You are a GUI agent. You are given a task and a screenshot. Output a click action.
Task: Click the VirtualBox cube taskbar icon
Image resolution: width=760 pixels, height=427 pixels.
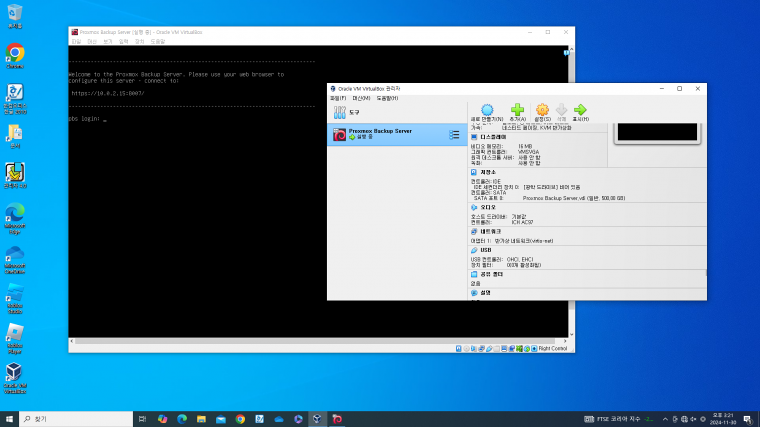coord(317,419)
